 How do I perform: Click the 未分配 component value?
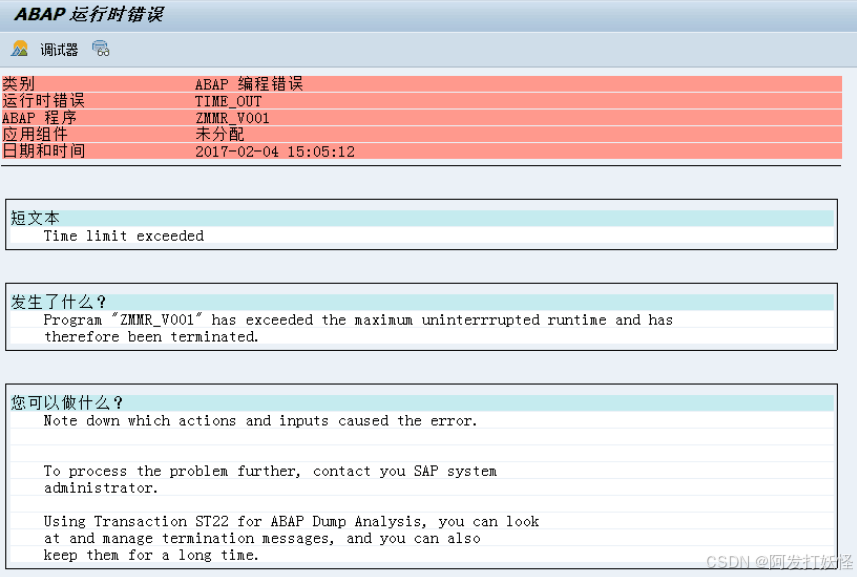tap(220, 134)
